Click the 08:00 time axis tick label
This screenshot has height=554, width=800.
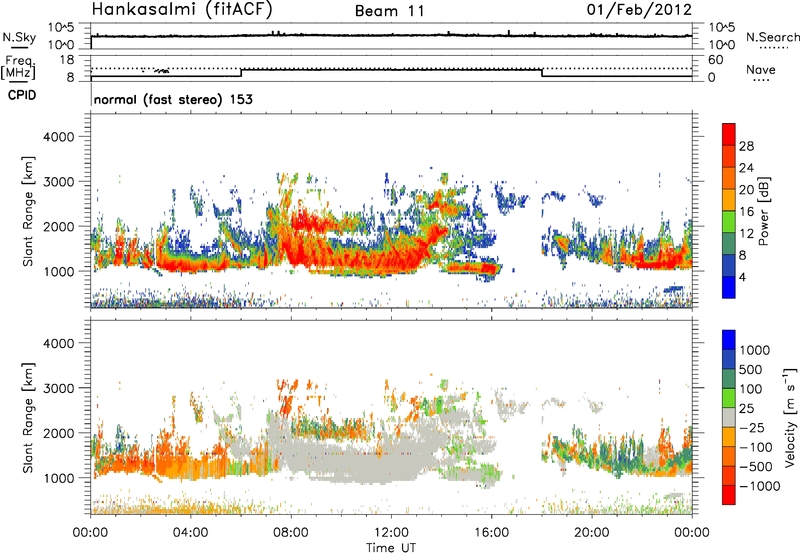click(291, 532)
